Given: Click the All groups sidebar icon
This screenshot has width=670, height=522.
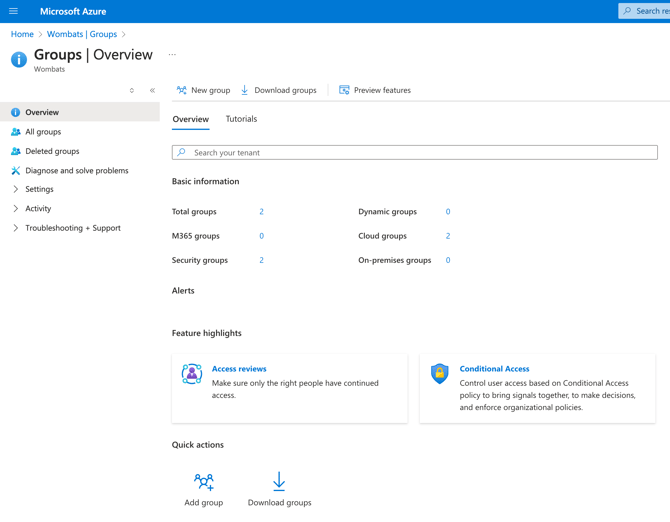Looking at the screenshot, I should [x=15, y=132].
